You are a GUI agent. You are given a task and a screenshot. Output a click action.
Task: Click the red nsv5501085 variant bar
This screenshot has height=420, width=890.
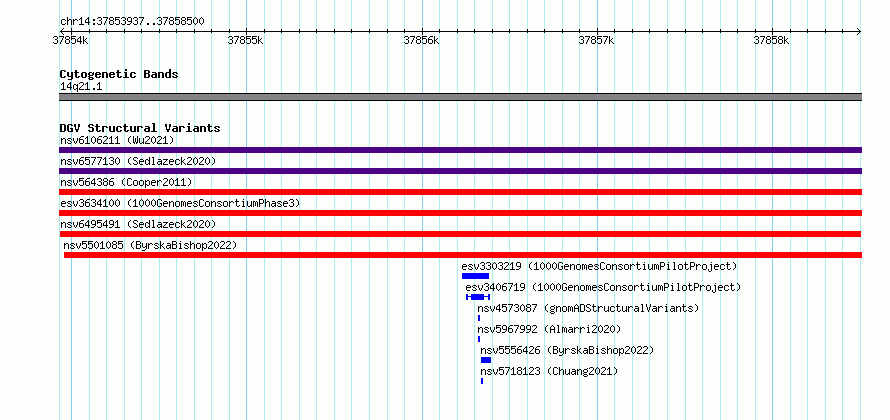(x=463, y=255)
